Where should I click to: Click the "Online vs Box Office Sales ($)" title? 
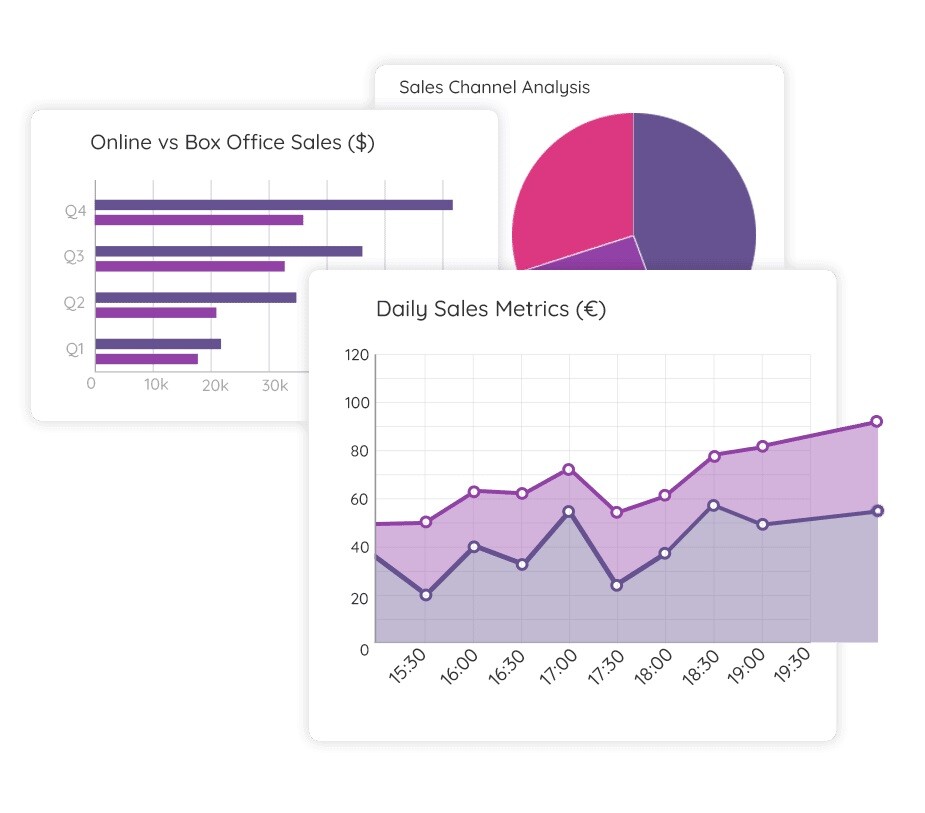[x=232, y=143]
